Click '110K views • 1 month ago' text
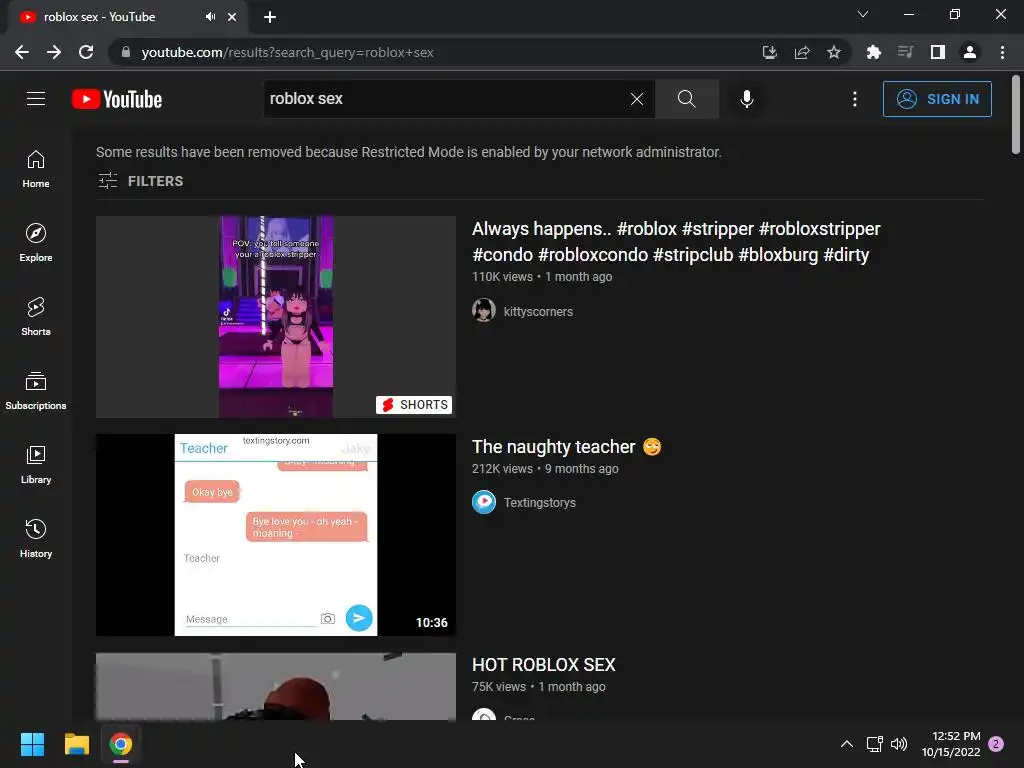This screenshot has width=1024, height=768. tap(542, 277)
